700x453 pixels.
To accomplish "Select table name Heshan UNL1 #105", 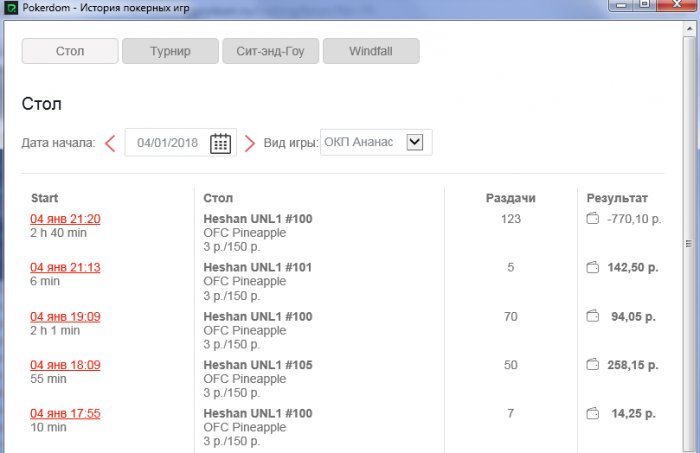I will [x=258, y=365].
